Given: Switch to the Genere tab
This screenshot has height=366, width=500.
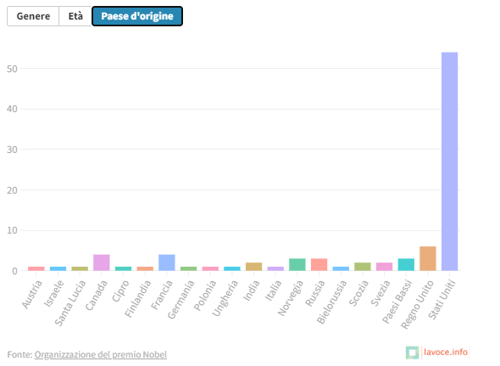Looking at the screenshot, I should (33, 16).
